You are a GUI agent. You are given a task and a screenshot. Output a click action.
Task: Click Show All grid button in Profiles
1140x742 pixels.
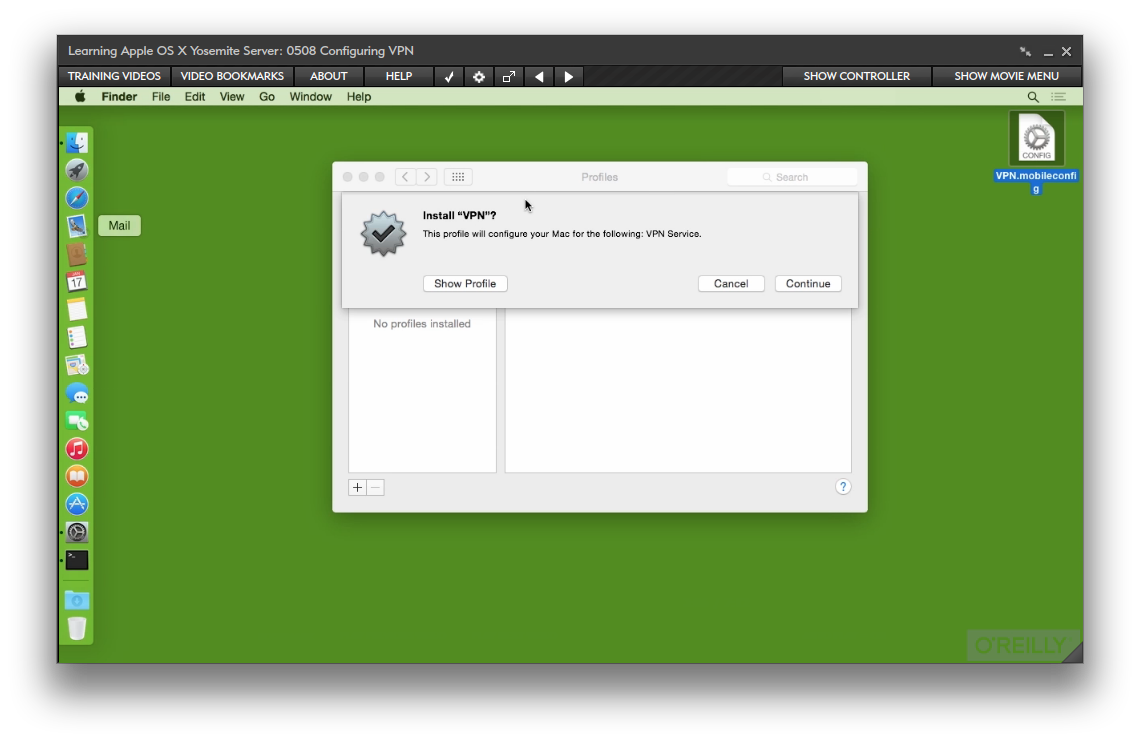coord(458,177)
